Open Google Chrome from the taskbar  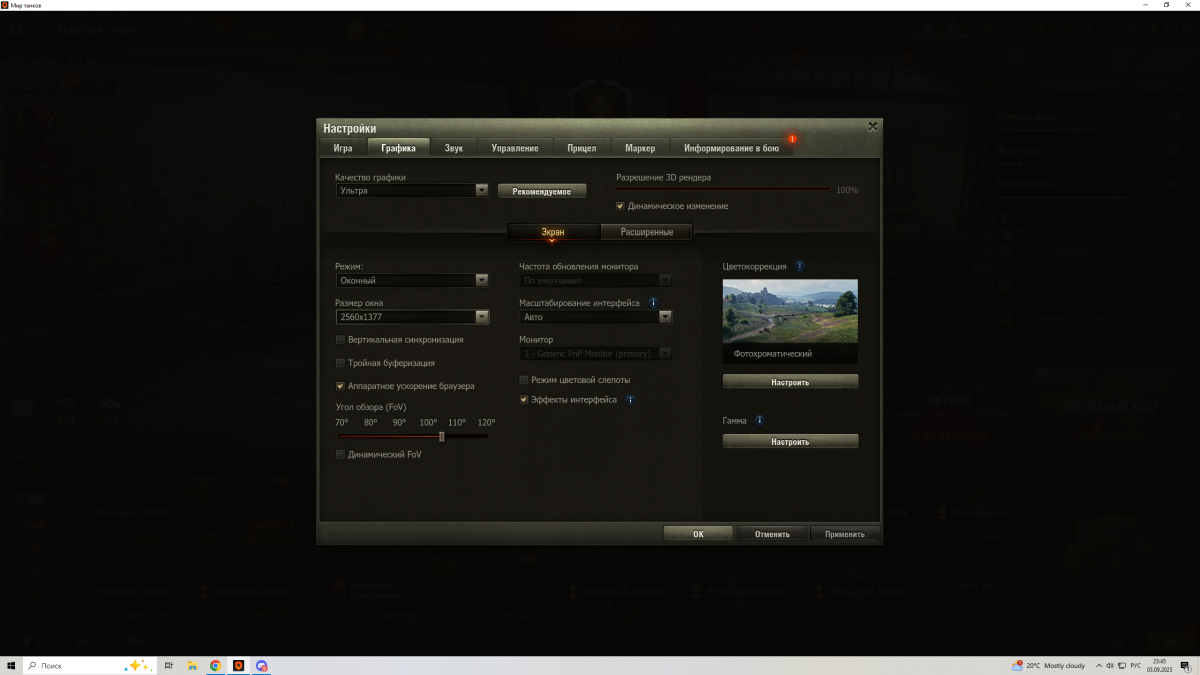pyautogui.click(x=215, y=665)
